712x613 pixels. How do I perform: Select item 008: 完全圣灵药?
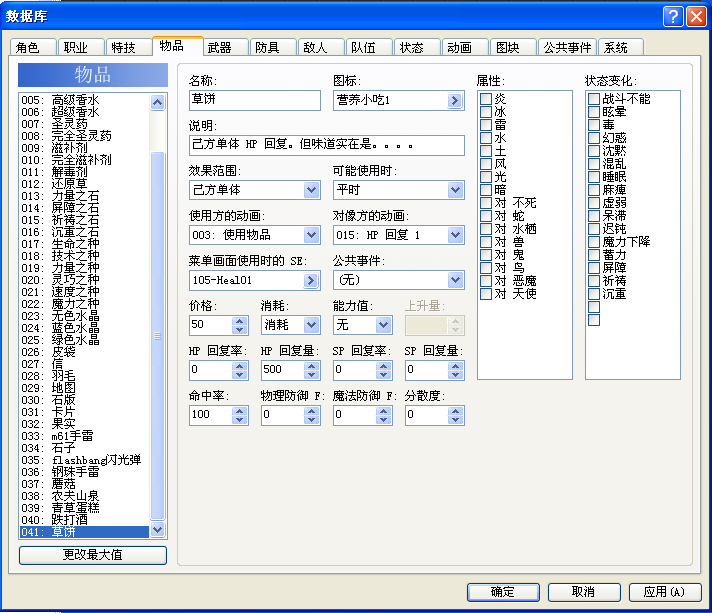84,136
